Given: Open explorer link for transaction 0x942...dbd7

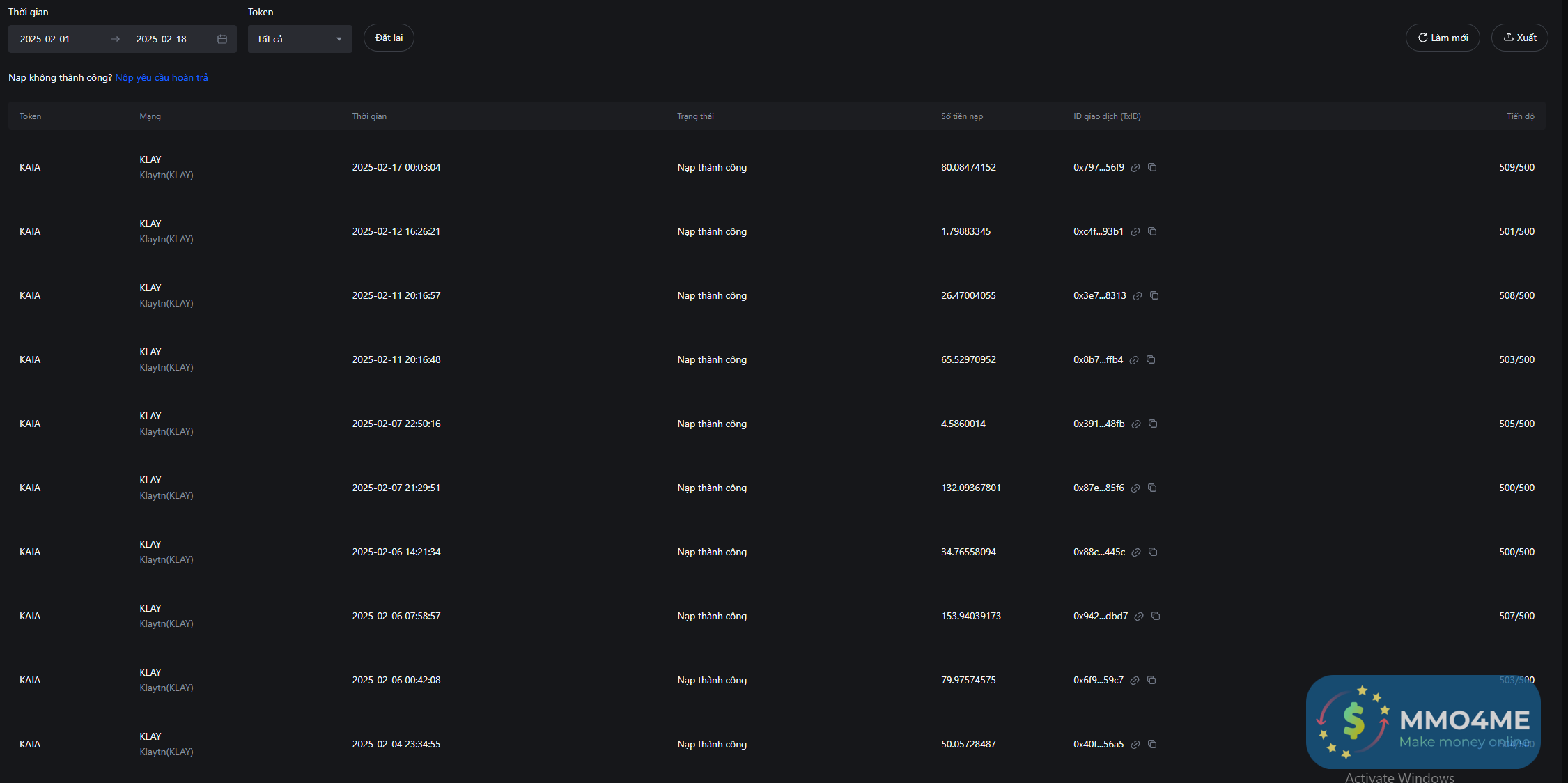Looking at the screenshot, I should (1139, 617).
